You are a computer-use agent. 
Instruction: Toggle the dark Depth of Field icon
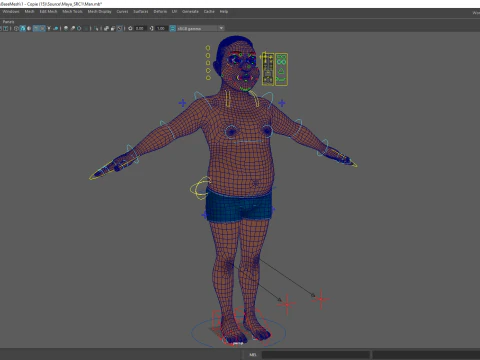coord(86,29)
